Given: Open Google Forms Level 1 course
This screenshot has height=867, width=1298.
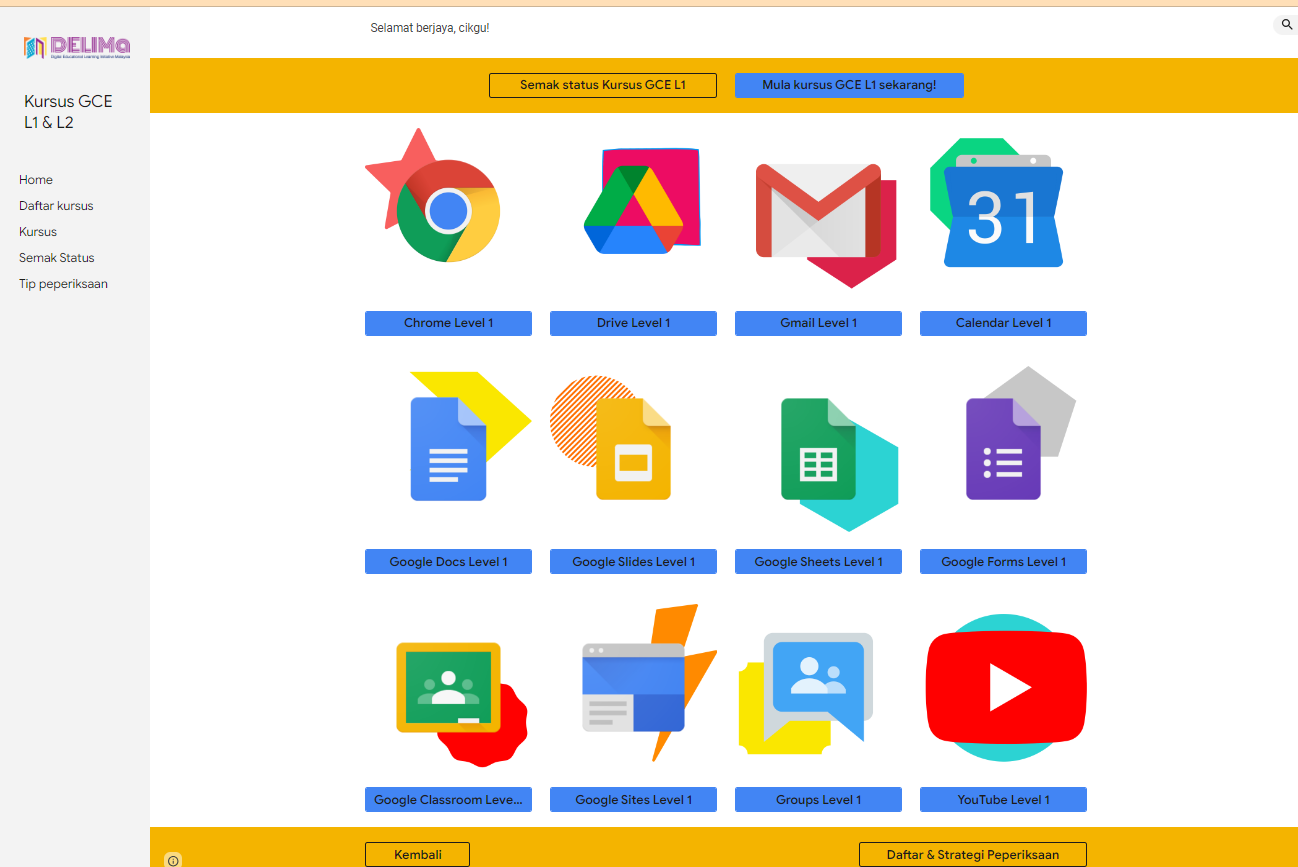Looking at the screenshot, I should [x=1003, y=562].
